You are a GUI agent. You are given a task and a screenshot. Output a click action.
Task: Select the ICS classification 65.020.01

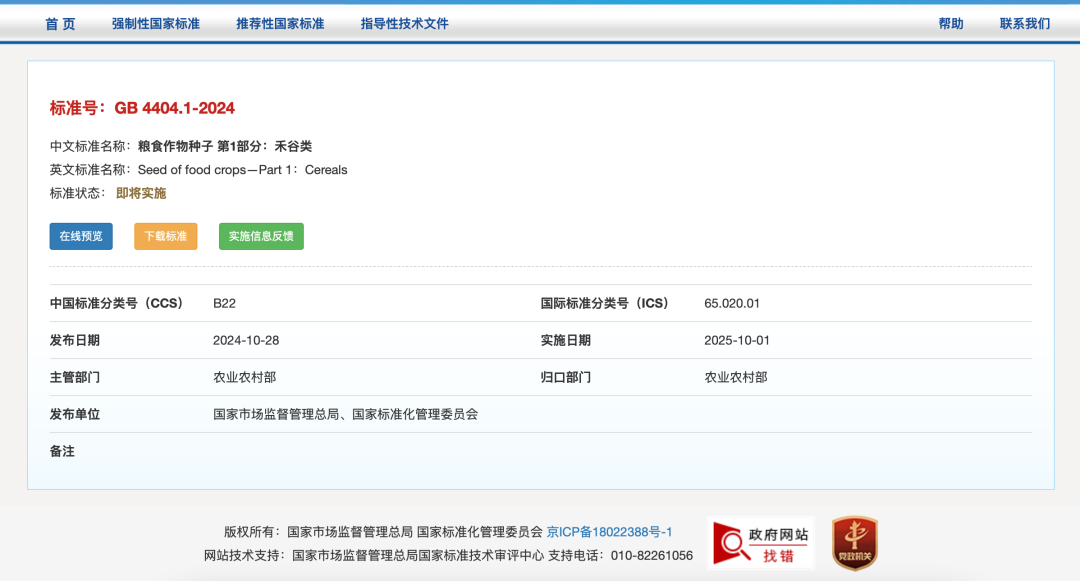(x=729, y=303)
